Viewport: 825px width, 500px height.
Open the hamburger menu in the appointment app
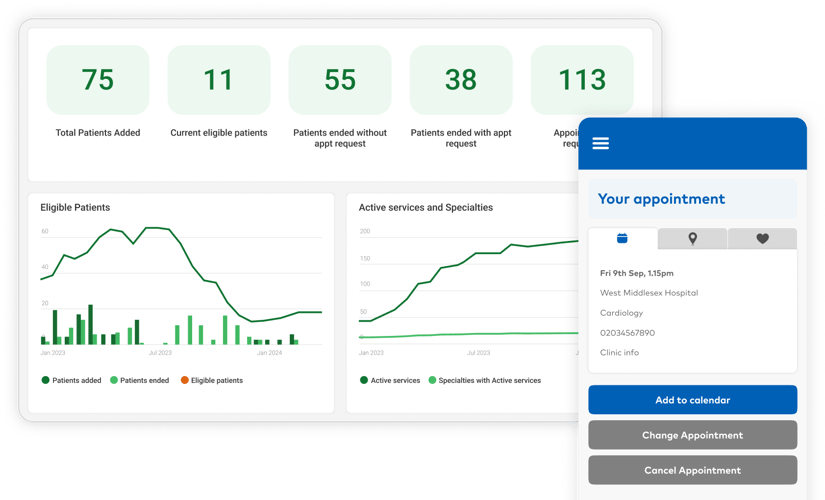600,143
